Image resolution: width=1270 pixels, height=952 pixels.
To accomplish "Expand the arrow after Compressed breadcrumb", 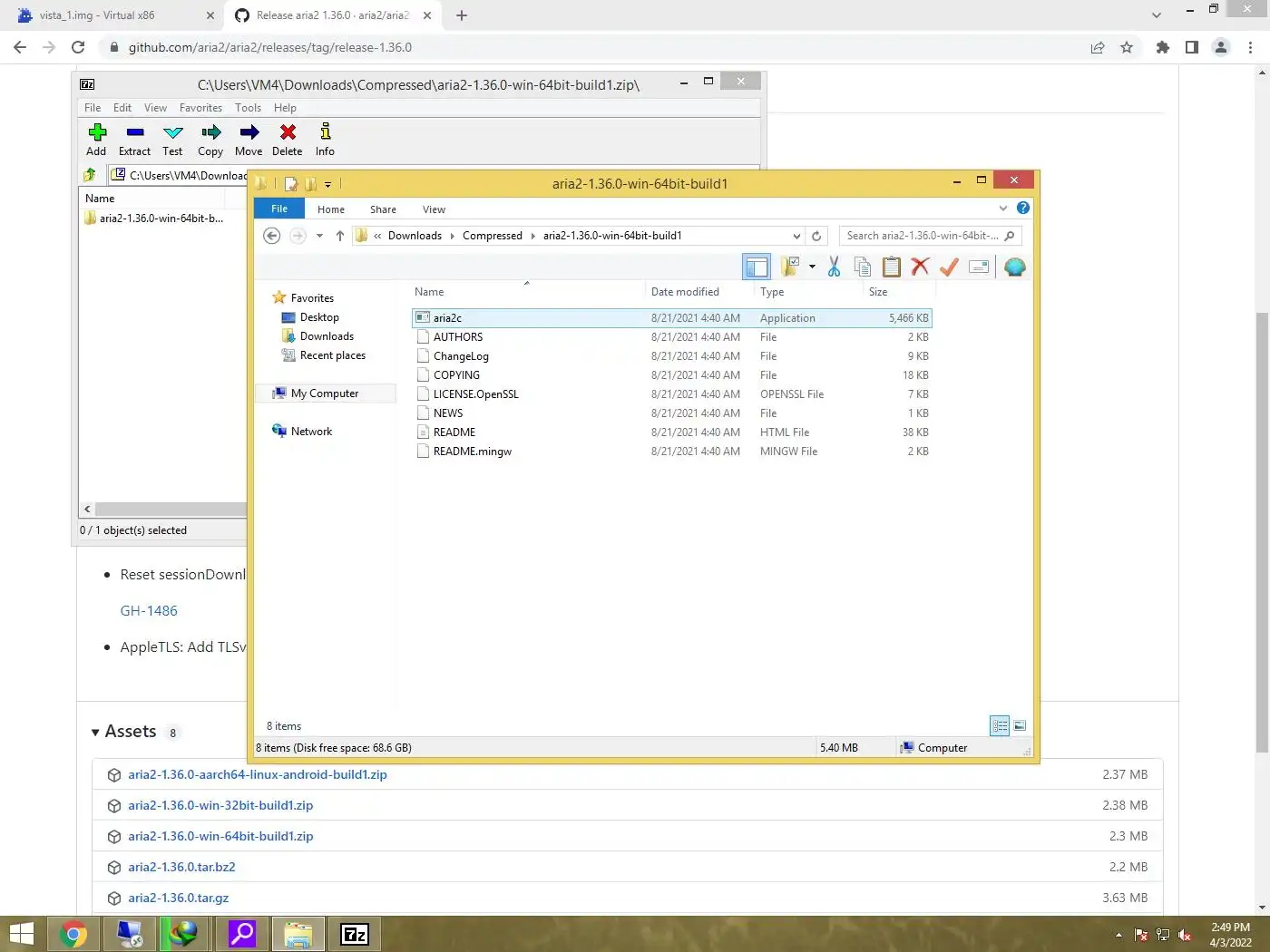I will coord(532,236).
